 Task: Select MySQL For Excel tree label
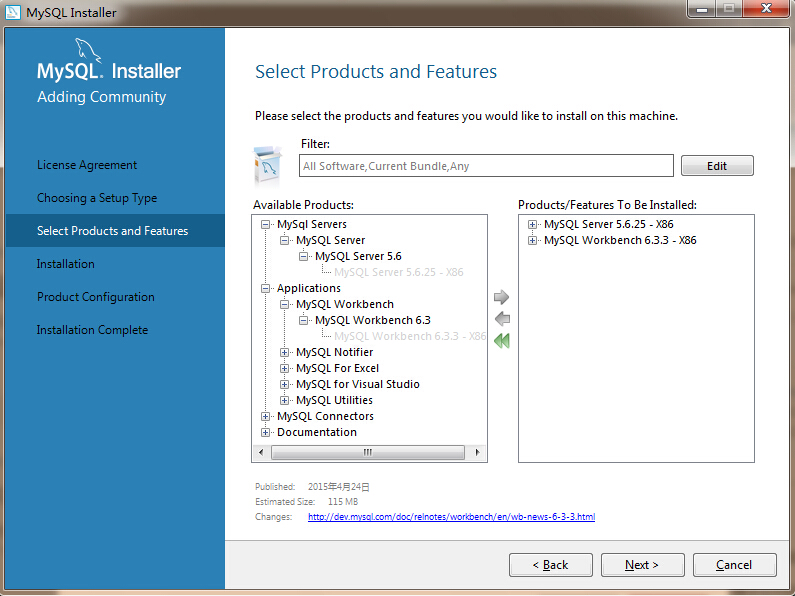[338, 368]
